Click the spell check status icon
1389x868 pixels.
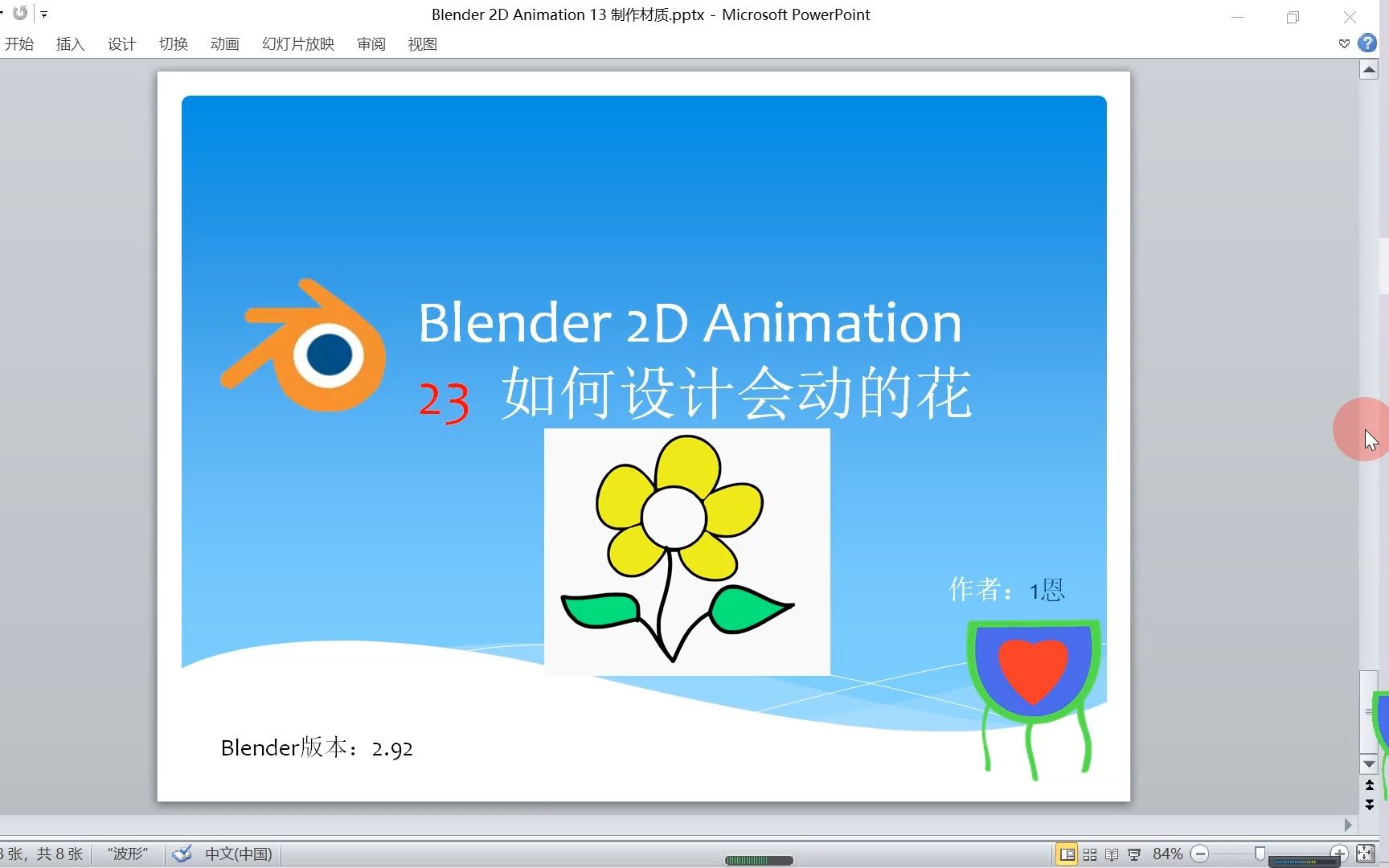click(x=182, y=854)
